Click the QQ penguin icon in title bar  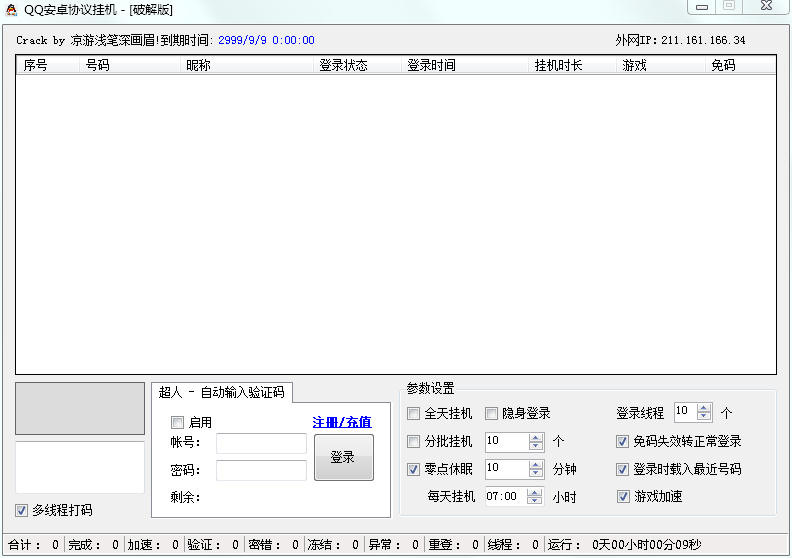11,9
